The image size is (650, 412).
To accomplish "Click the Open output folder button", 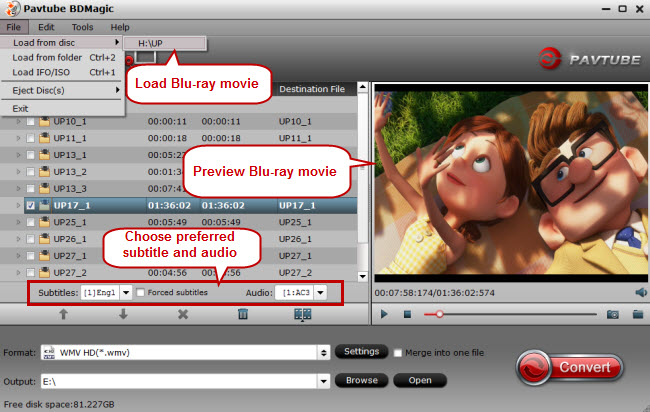I will click(420, 380).
